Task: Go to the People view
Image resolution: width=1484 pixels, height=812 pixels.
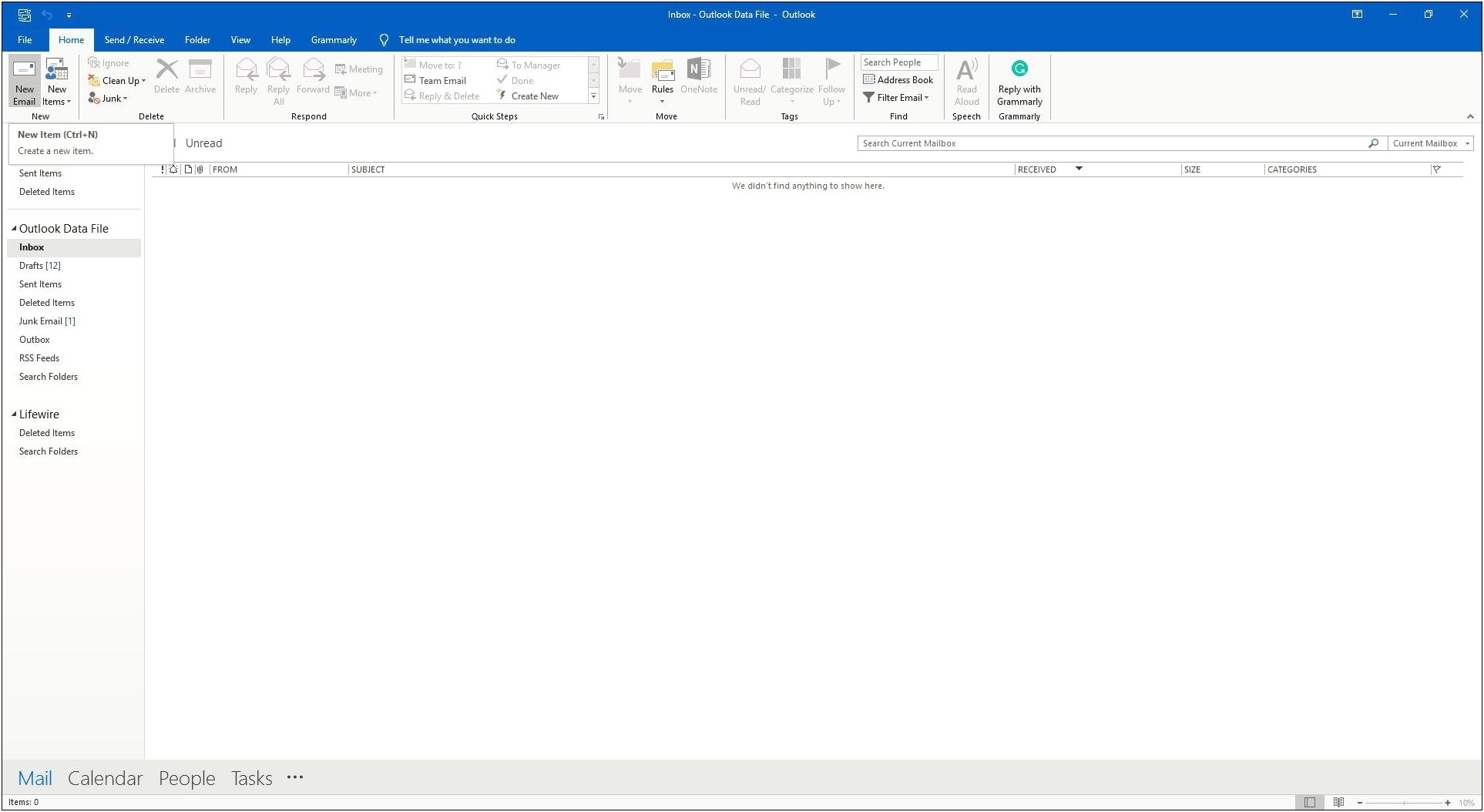Action: click(x=186, y=779)
